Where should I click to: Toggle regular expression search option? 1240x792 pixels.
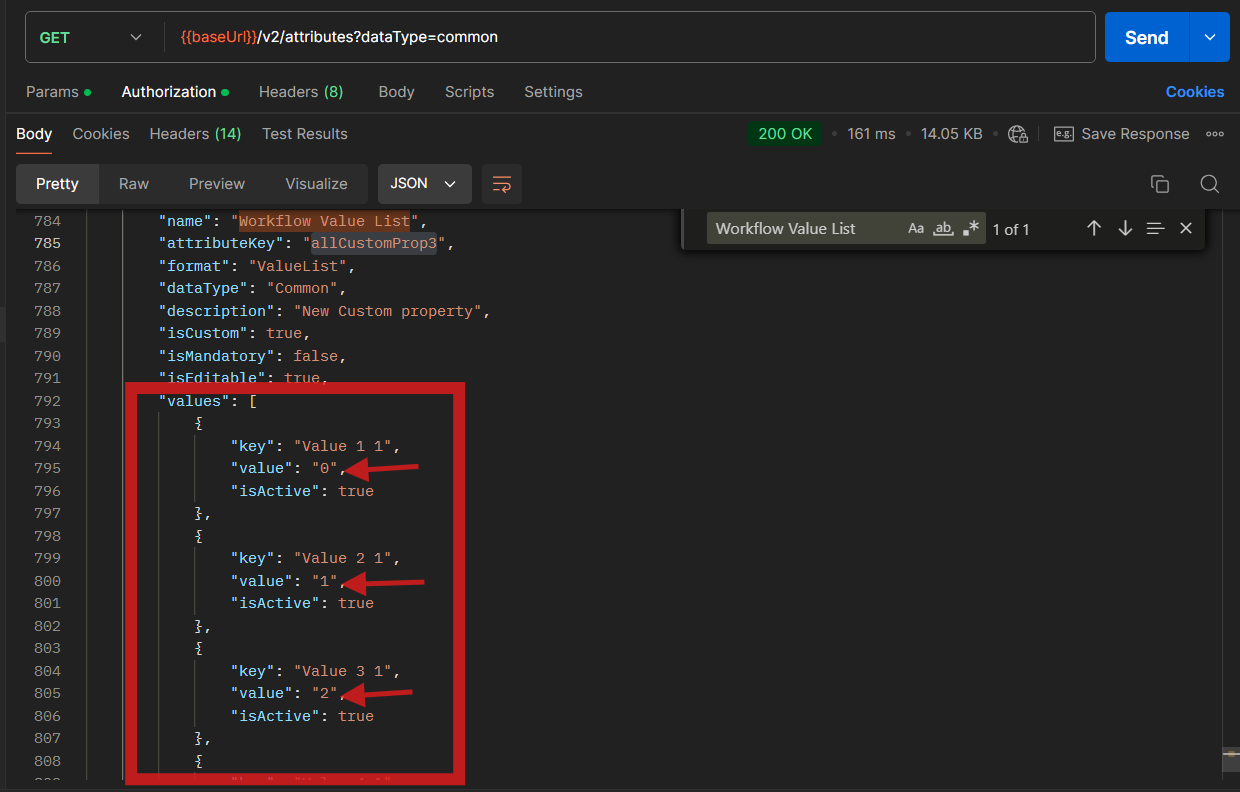point(970,229)
